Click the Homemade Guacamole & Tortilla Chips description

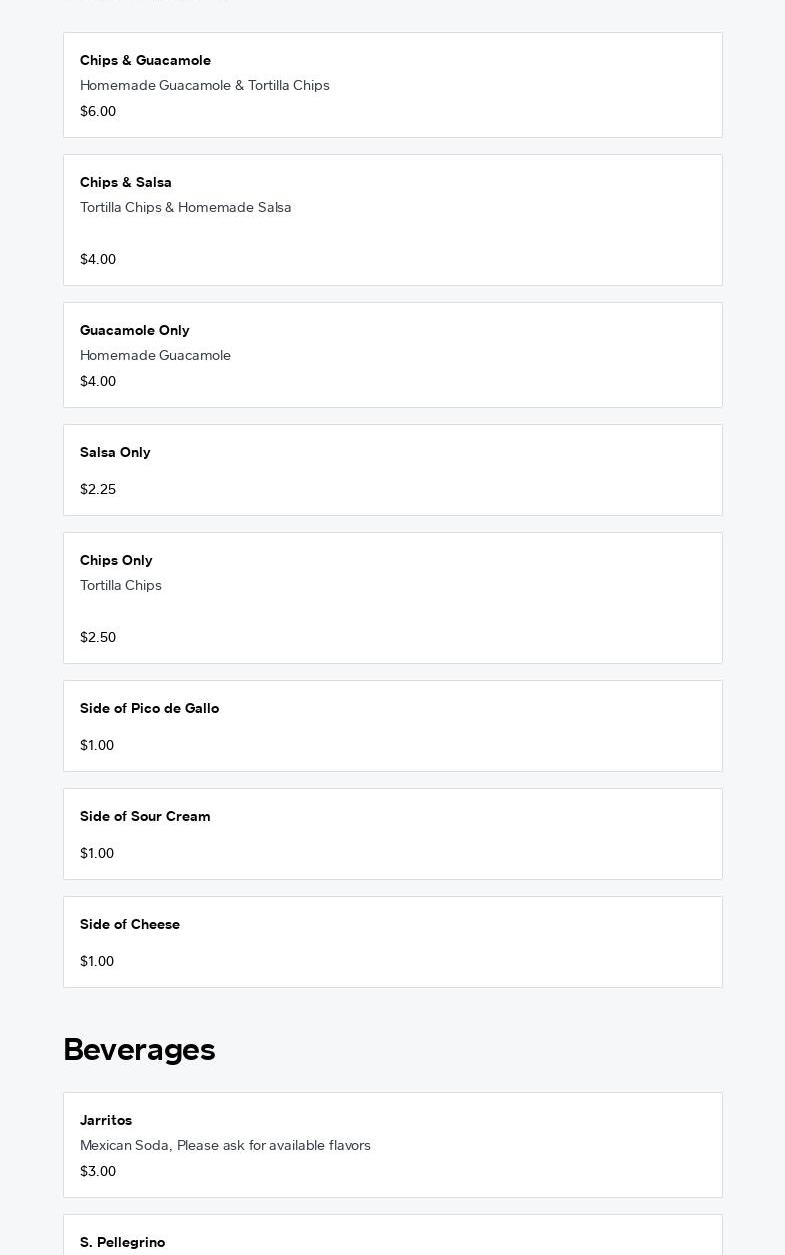tap(205, 85)
